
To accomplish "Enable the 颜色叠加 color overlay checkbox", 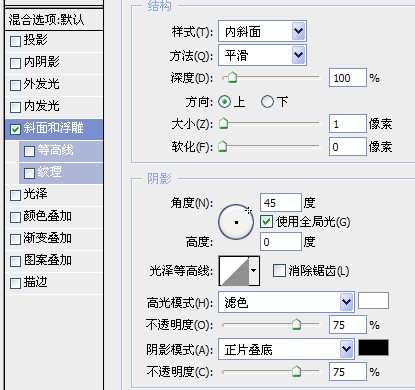I will (x=15, y=217).
